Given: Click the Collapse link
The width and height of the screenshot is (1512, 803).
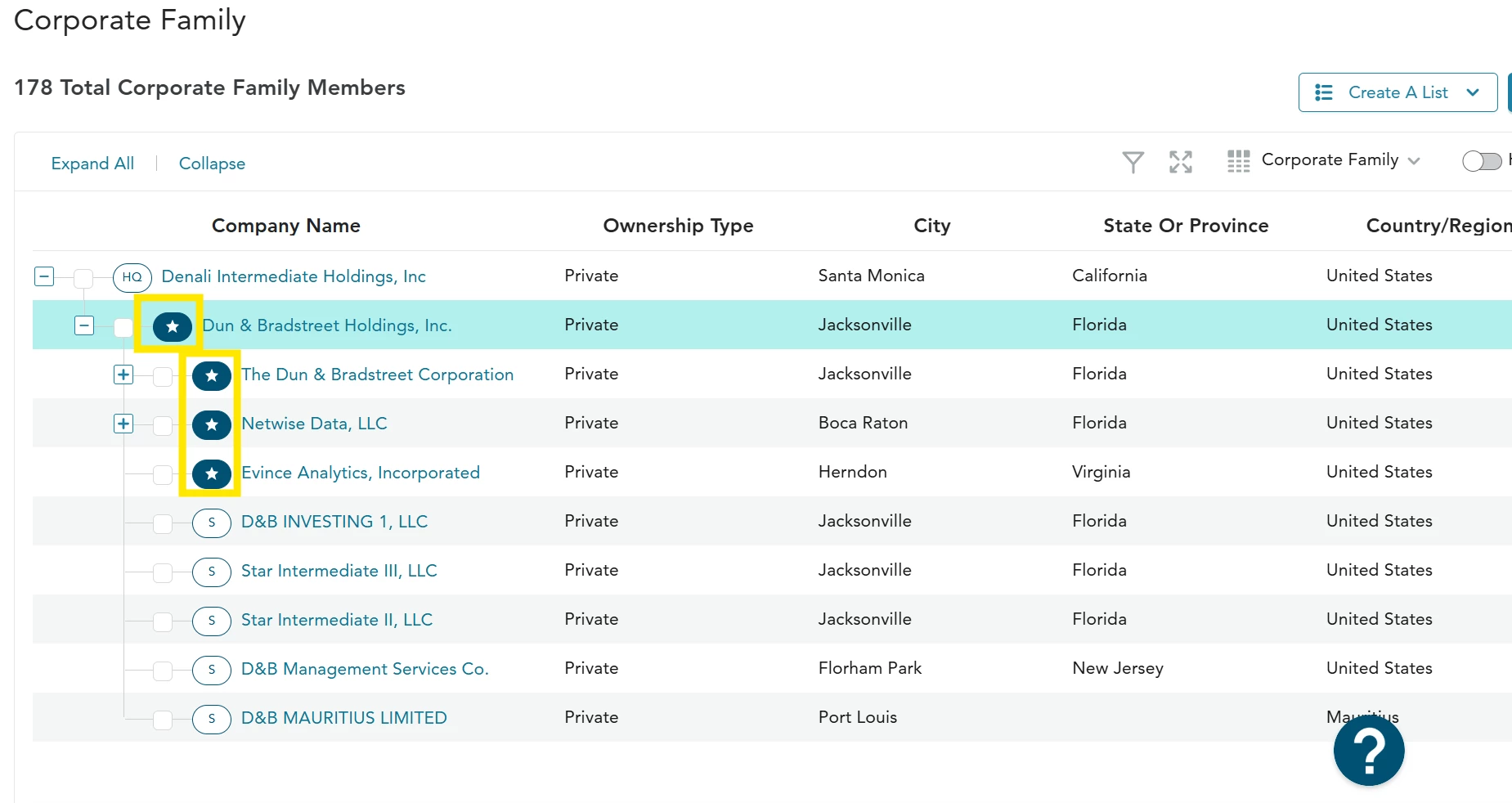Looking at the screenshot, I should (x=212, y=164).
